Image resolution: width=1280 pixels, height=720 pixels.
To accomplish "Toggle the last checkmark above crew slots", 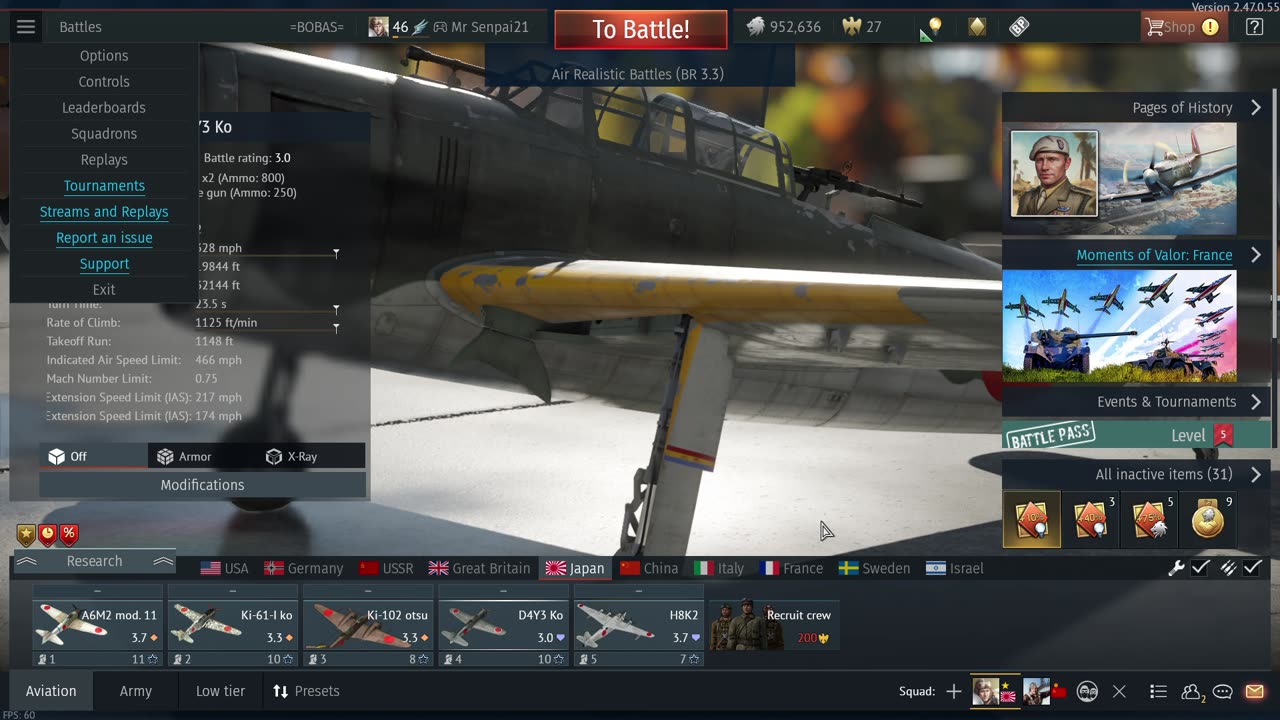I will click(x=1253, y=568).
